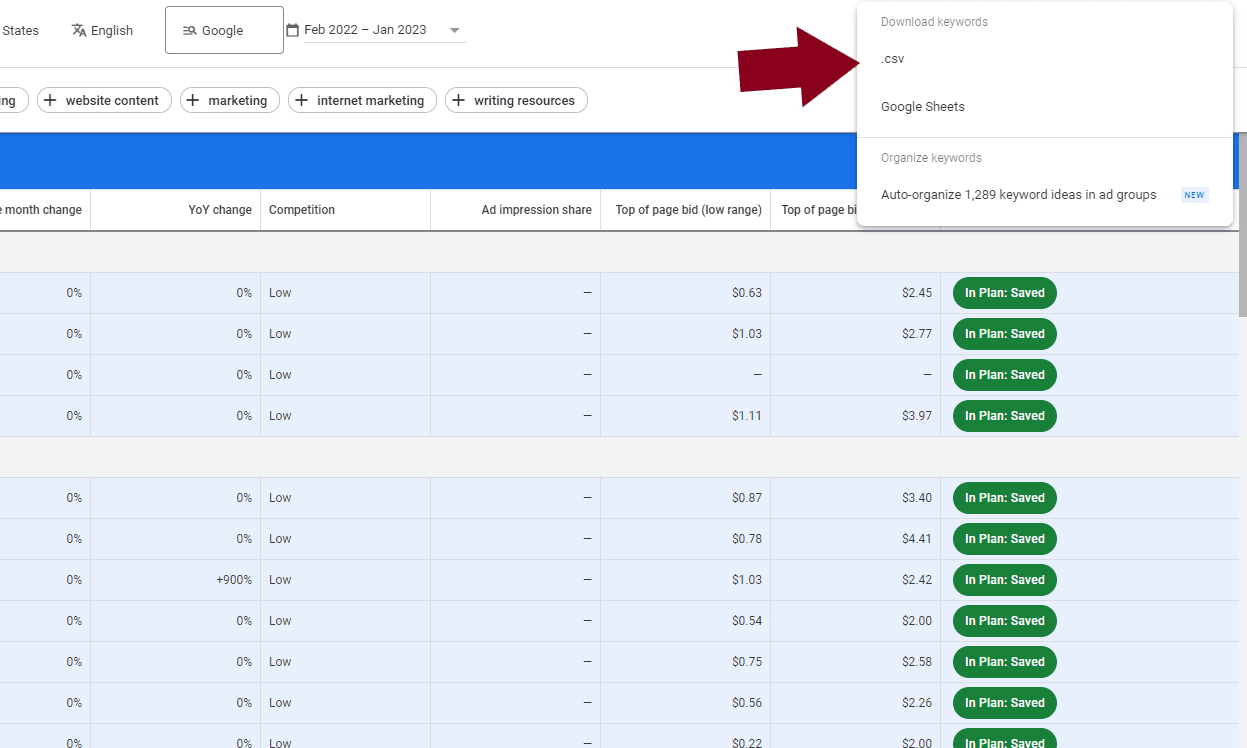
Task: Toggle In Plan: Saved on the last visible row
Action: click(1004, 740)
